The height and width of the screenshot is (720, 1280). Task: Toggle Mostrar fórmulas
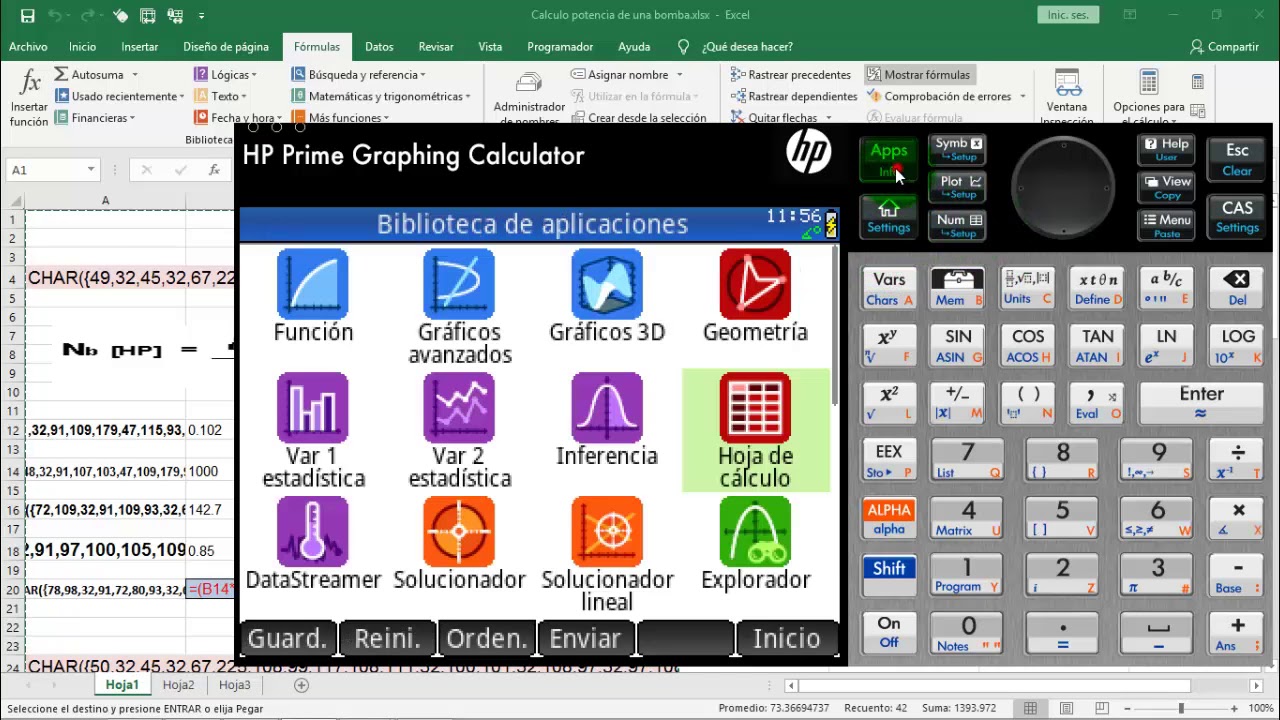[x=918, y=75]
